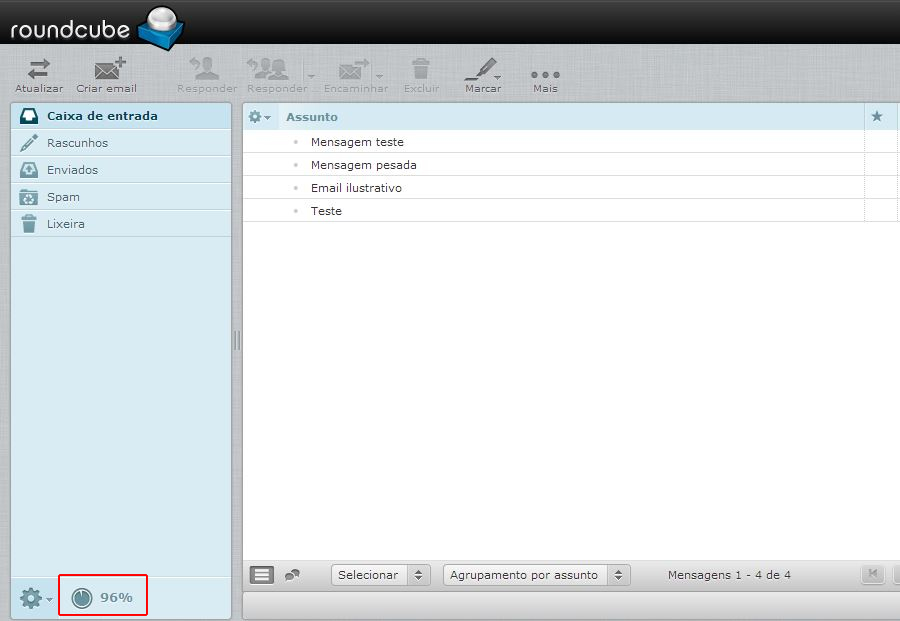
Task: Expand the Agrupamento por assunto combo box
Action: 536,575
